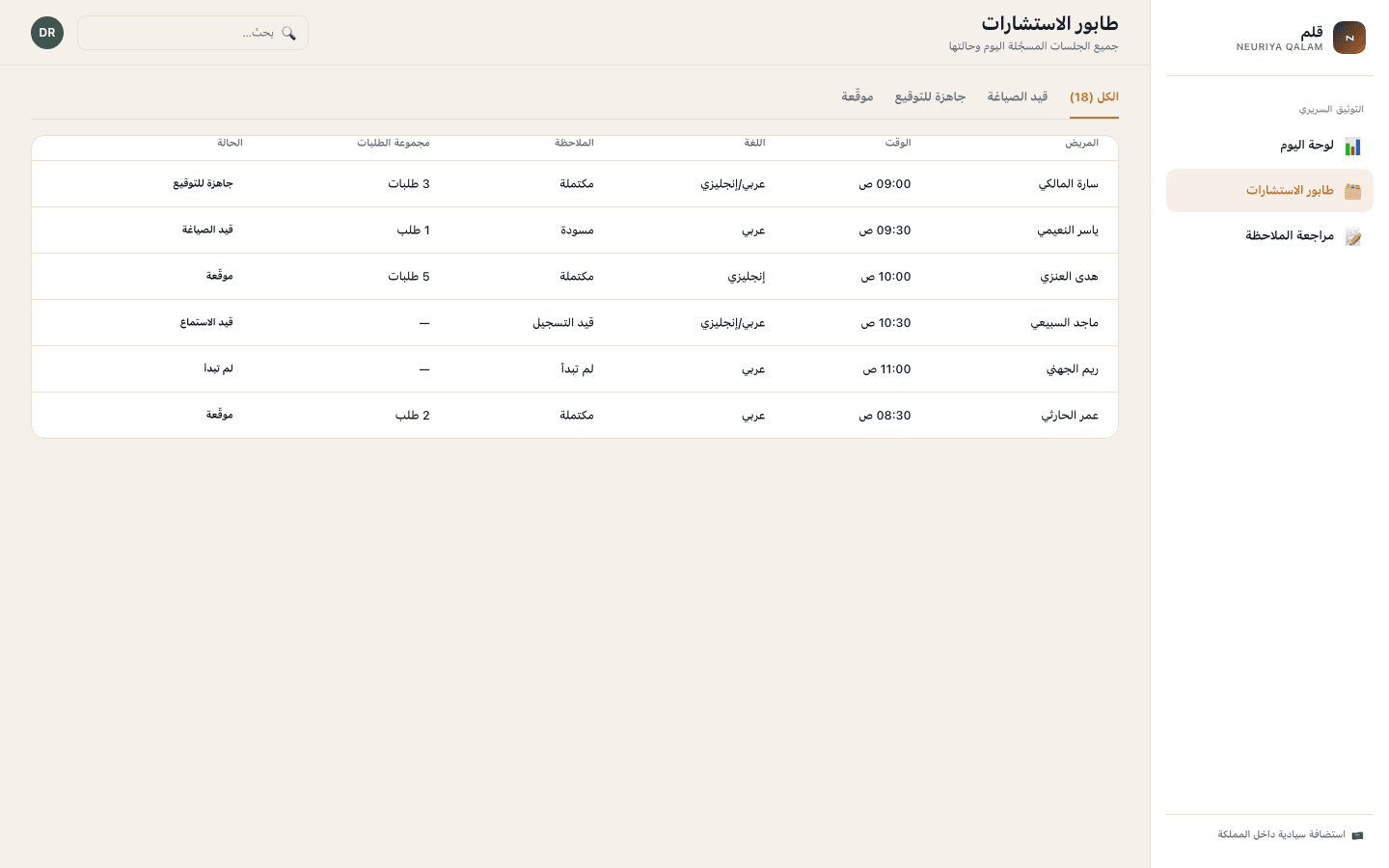Switch to the موقّعة tab
Screen dimensions: 1389x868
858,97
